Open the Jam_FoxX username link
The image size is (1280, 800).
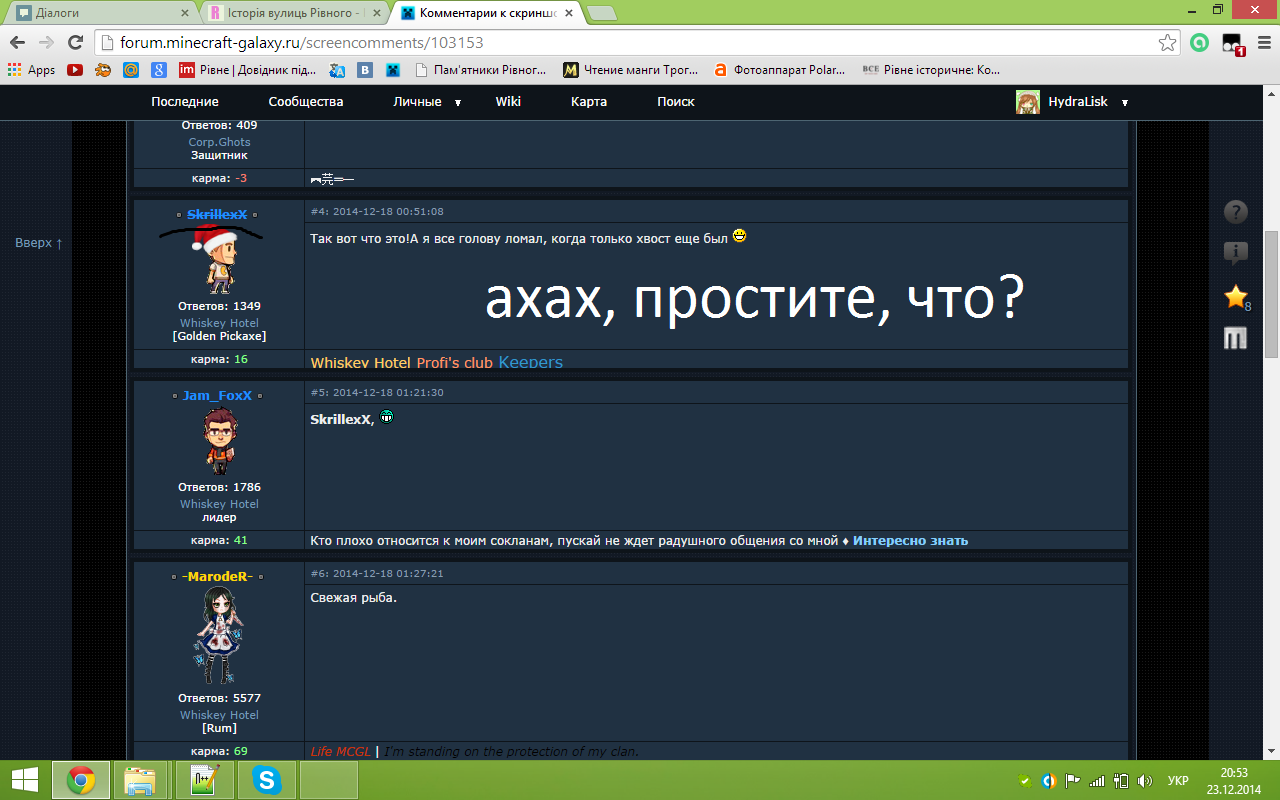pyautogui.click(x=217, y=396)
